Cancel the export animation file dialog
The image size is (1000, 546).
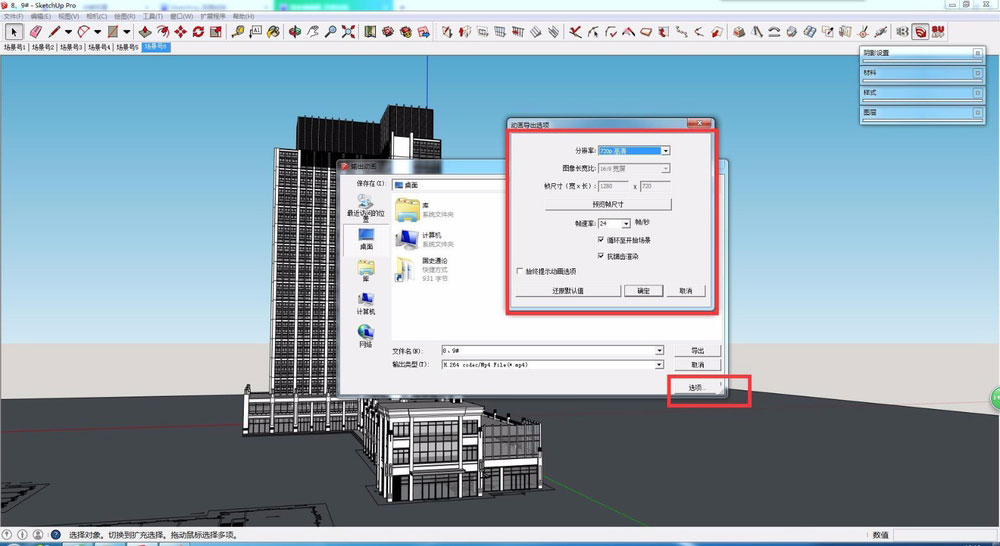[698, 365]
